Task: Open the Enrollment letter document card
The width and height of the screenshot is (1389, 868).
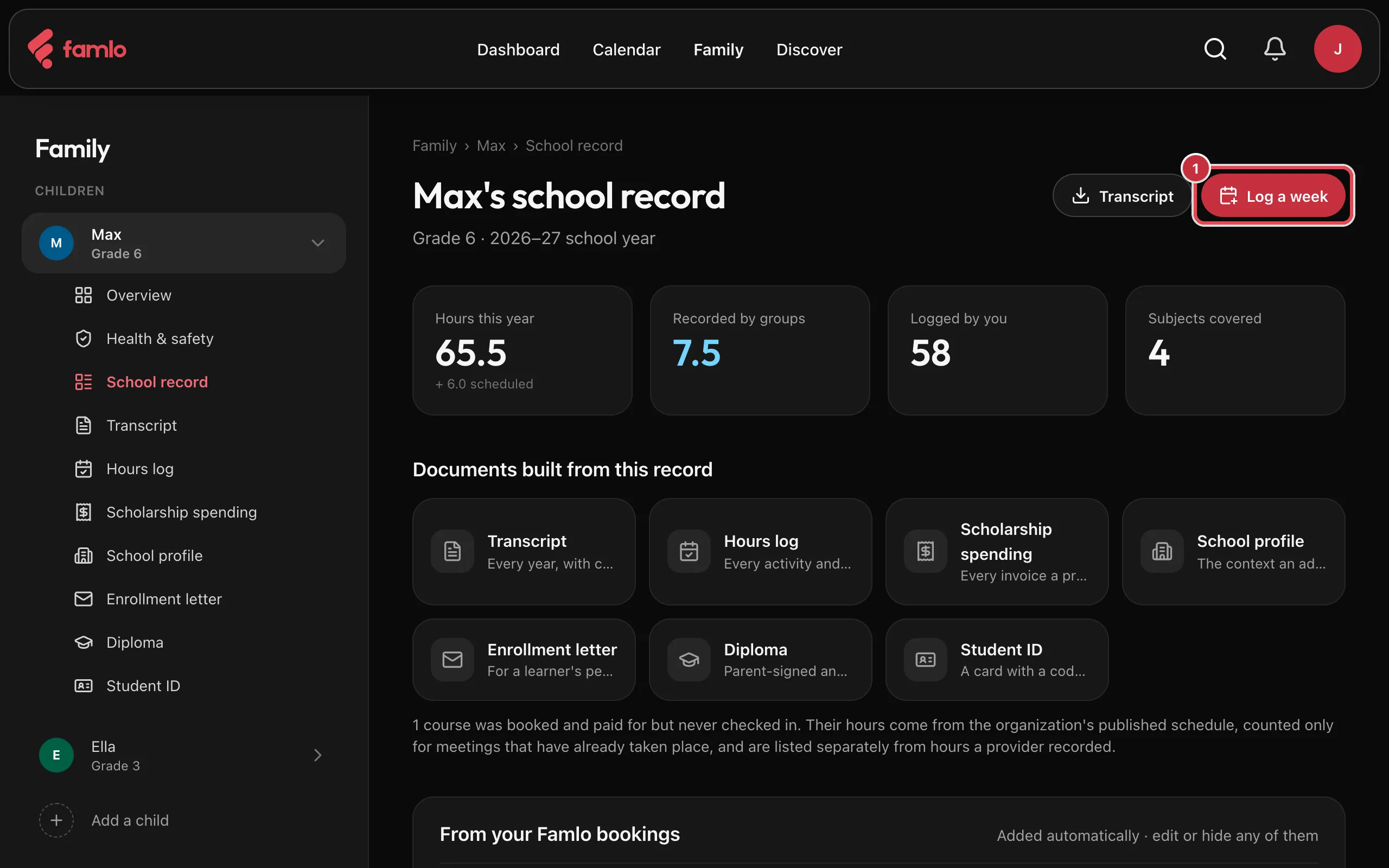Action: click(524, 660)
